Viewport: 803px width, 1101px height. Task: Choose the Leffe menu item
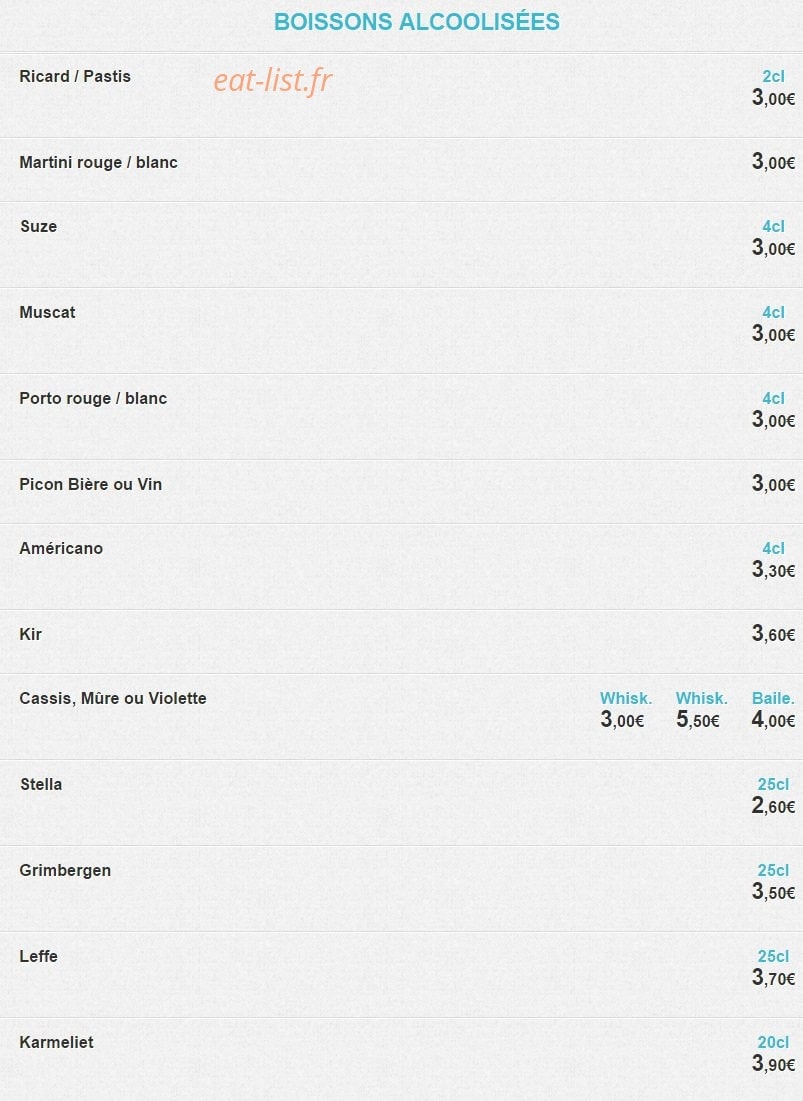pos(39,956)
